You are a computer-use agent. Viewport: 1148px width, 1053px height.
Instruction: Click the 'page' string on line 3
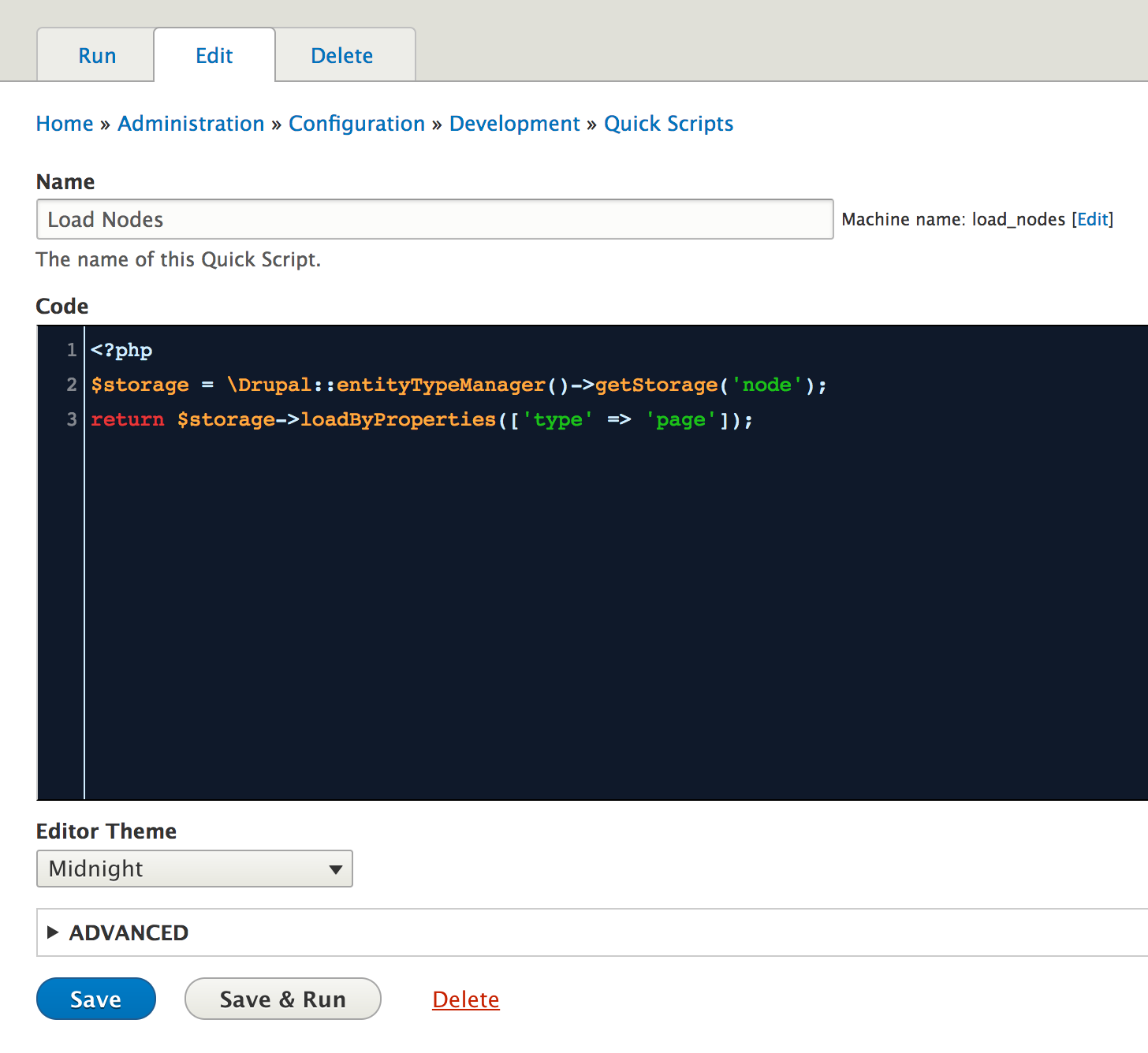[680, 419]
